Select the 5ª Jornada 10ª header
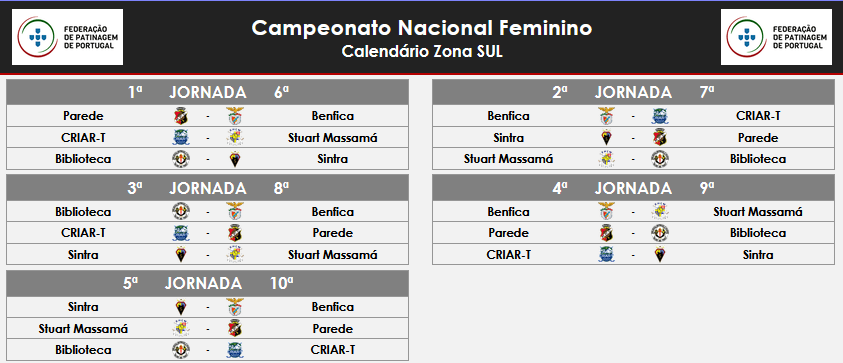This screenshot has height=363, width=843. (x=207, y=283)
